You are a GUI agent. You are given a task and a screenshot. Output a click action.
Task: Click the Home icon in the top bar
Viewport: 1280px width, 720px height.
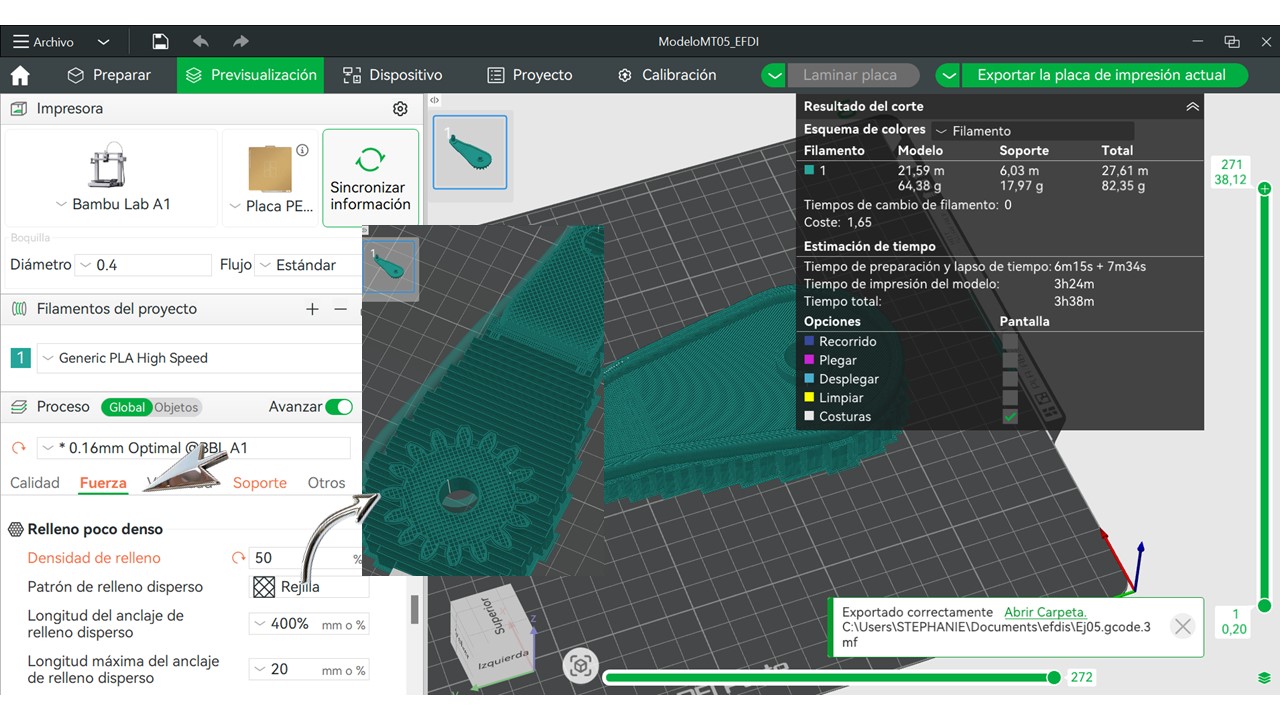(20, 76)
